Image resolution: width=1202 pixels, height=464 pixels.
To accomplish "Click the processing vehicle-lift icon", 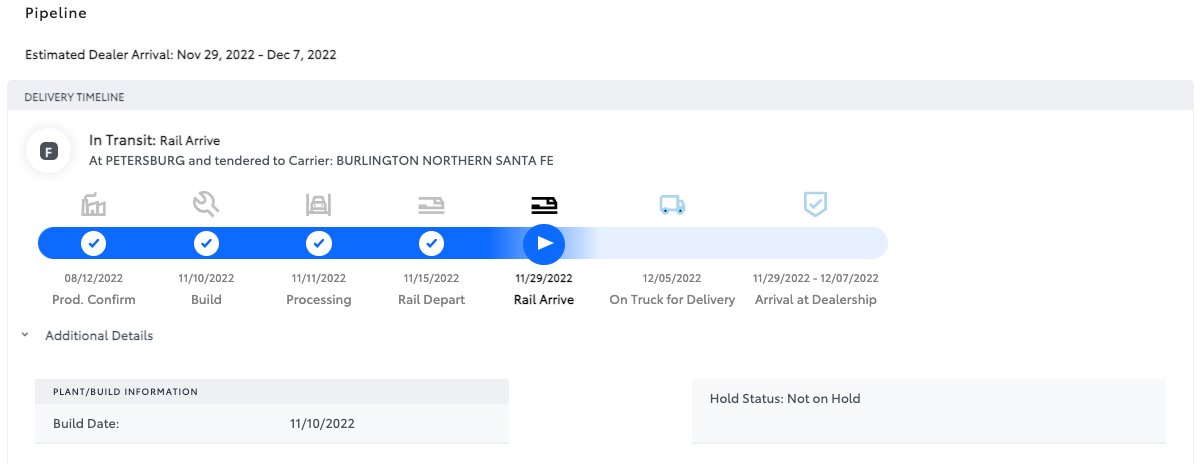I will tap(318, 205).
